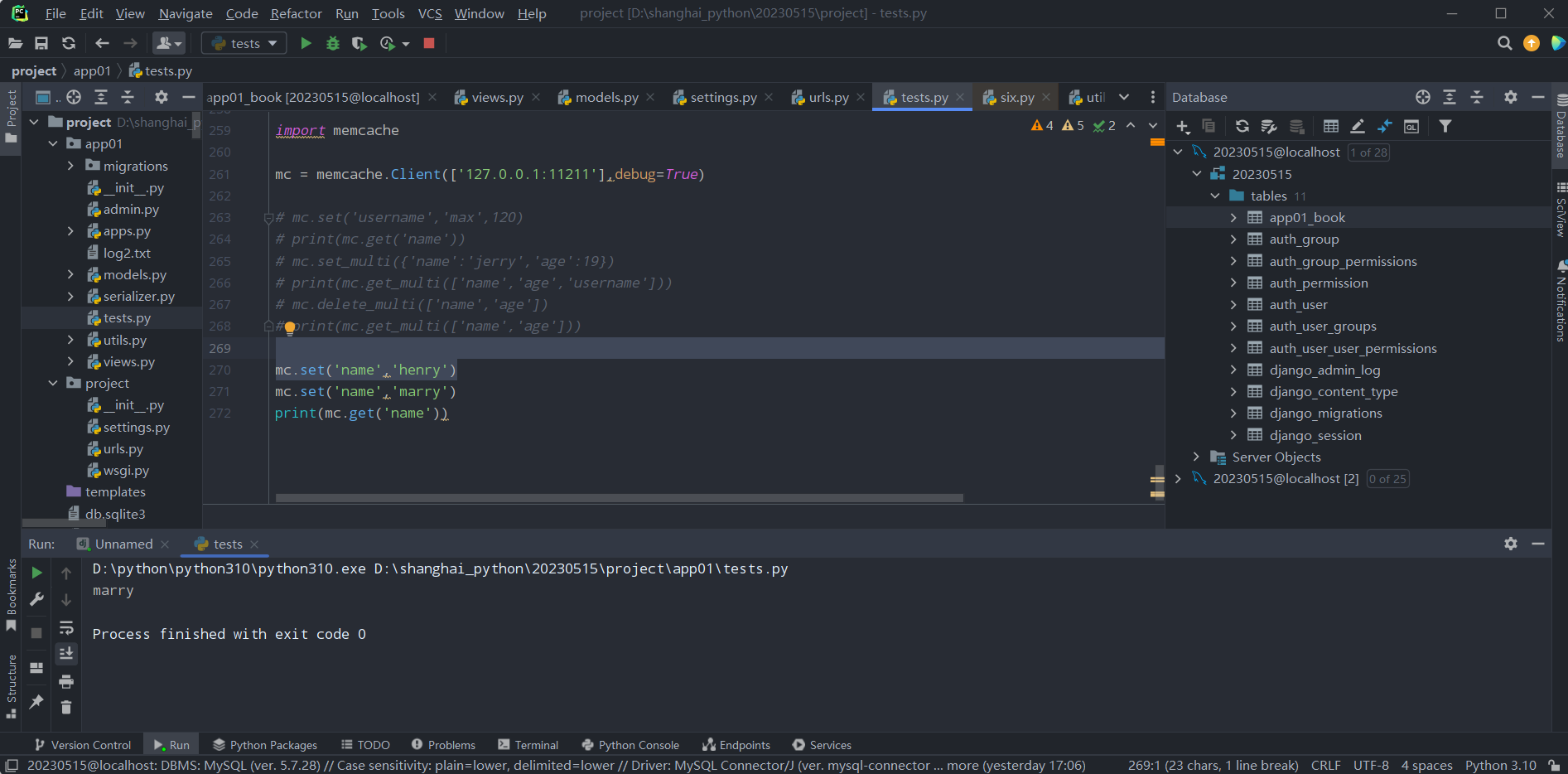Open query console icon in Database toolbar

click(1411, 126)
